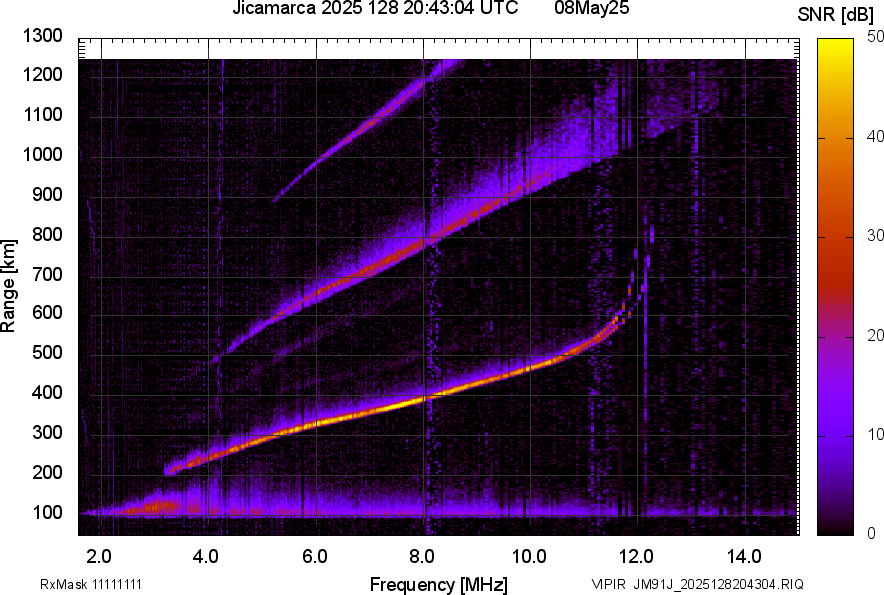Click the 12.0 frequency tick label
Screen dimensions: 884x595
[x=636, y=557]
